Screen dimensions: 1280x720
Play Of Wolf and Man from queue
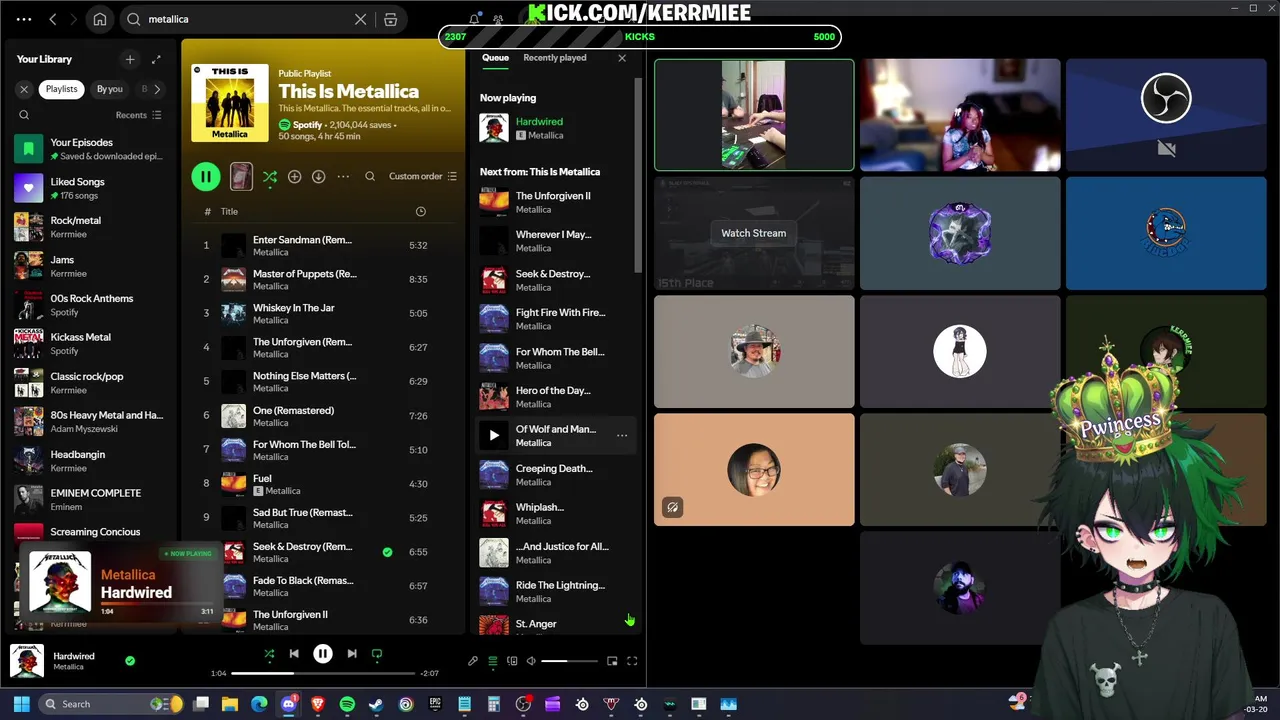494,435
